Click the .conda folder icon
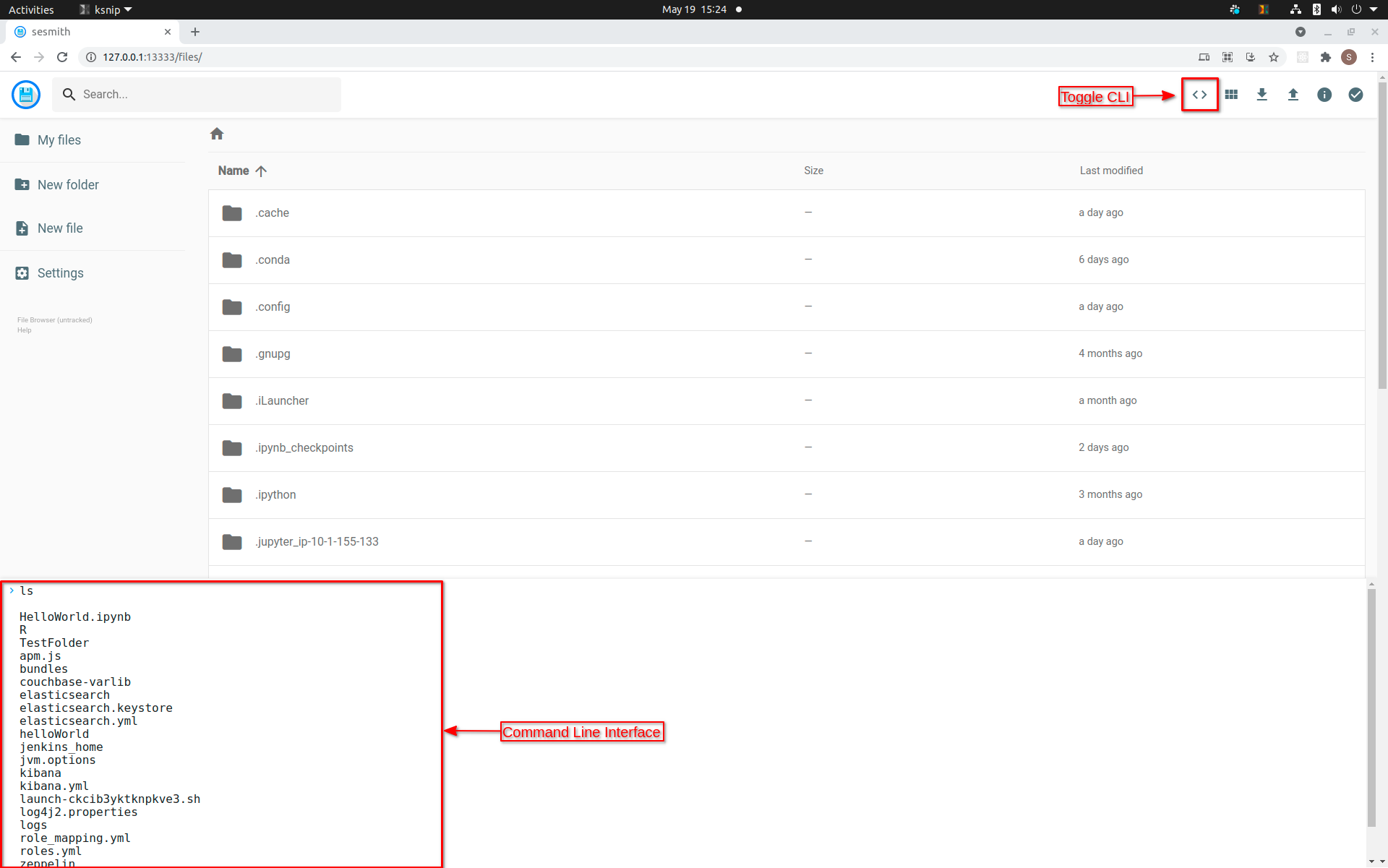Screen dimensions: 1388x868 (232, 260)
